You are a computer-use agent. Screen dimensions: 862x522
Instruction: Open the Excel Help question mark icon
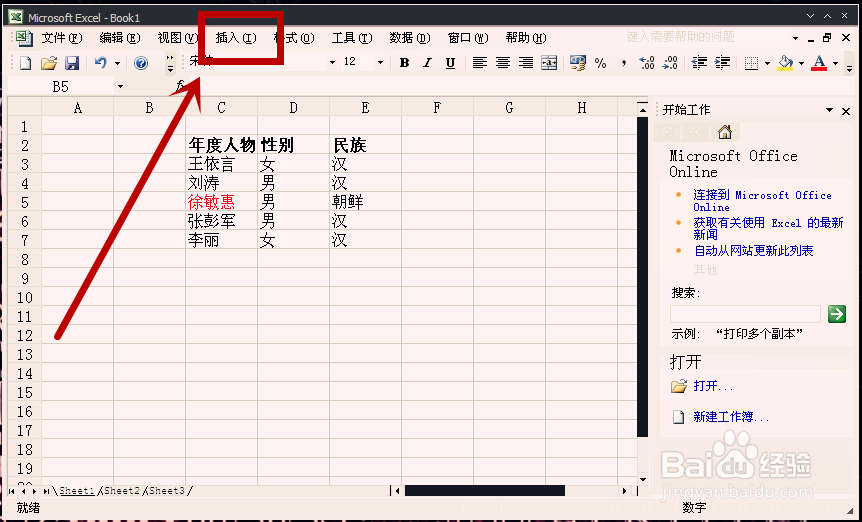(x=141, y=63)
